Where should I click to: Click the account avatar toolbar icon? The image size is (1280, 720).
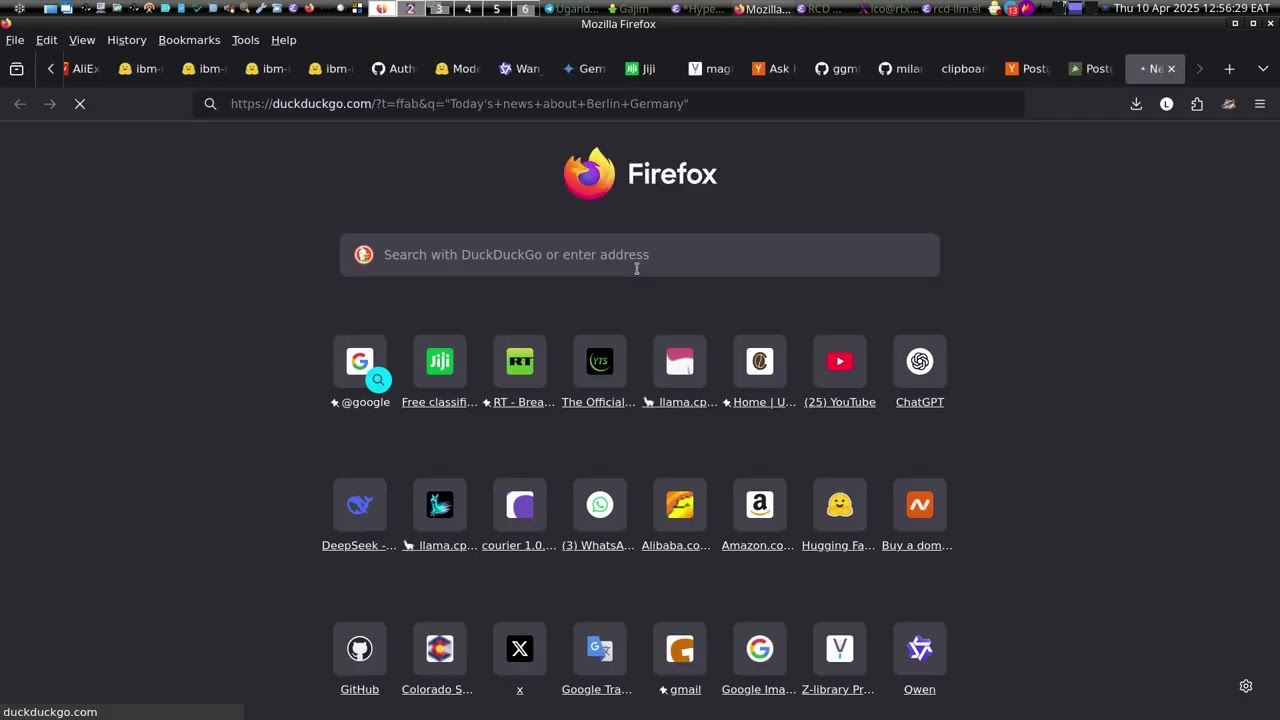pos(1166,104)
